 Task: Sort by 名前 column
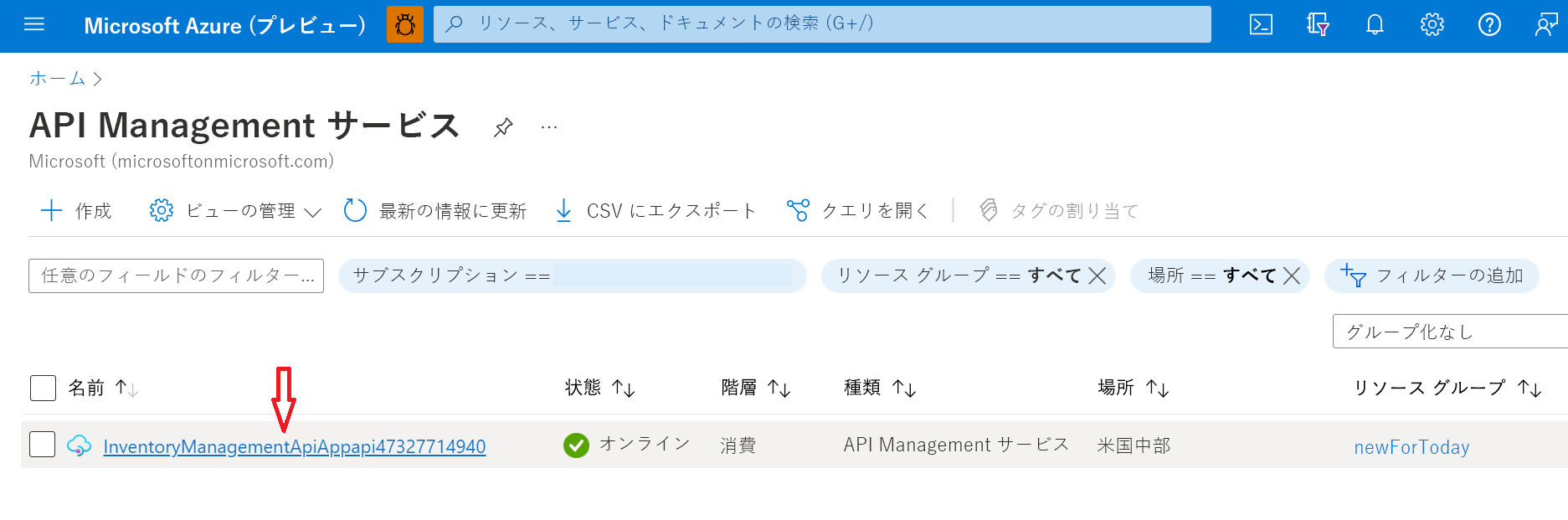click(102, 388)
